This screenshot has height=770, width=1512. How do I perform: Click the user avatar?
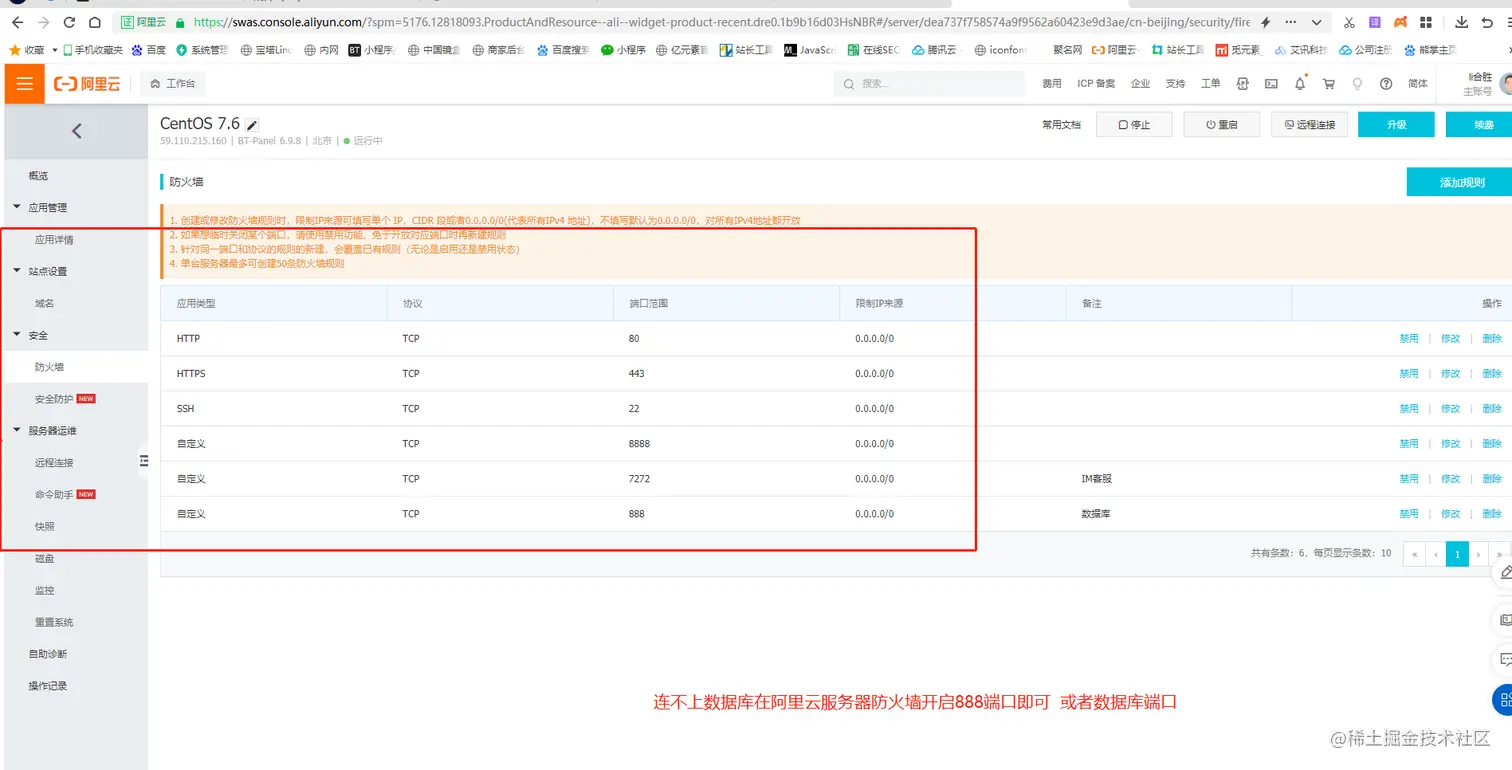1506,84
